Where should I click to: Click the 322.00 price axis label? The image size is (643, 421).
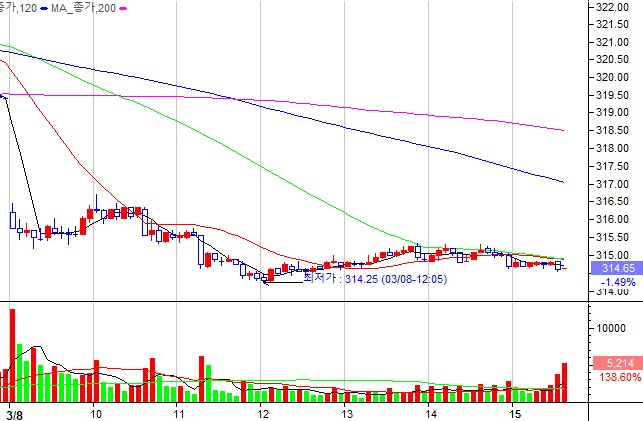coord(612,7)
